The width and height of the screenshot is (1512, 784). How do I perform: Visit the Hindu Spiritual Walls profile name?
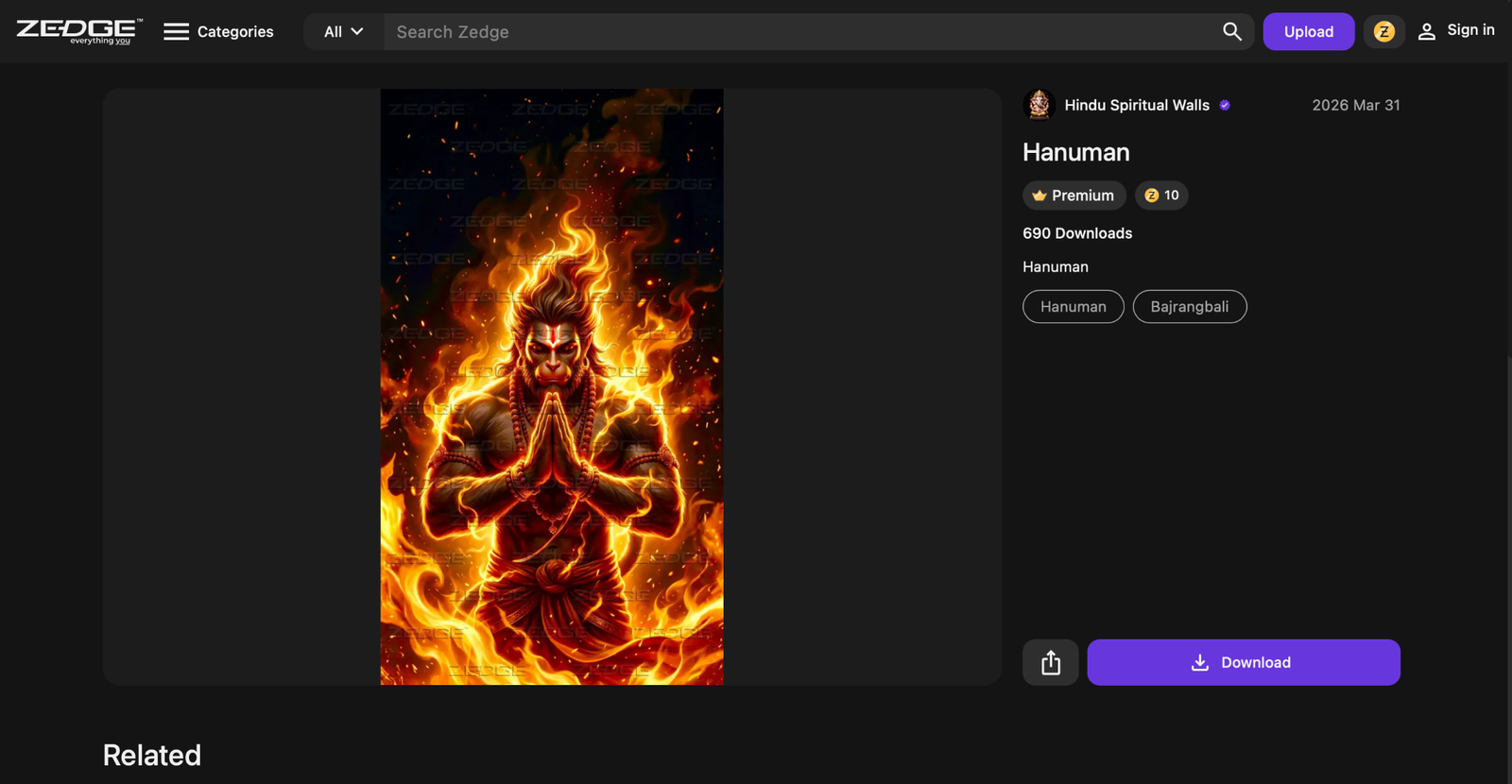coord(1137,105)
